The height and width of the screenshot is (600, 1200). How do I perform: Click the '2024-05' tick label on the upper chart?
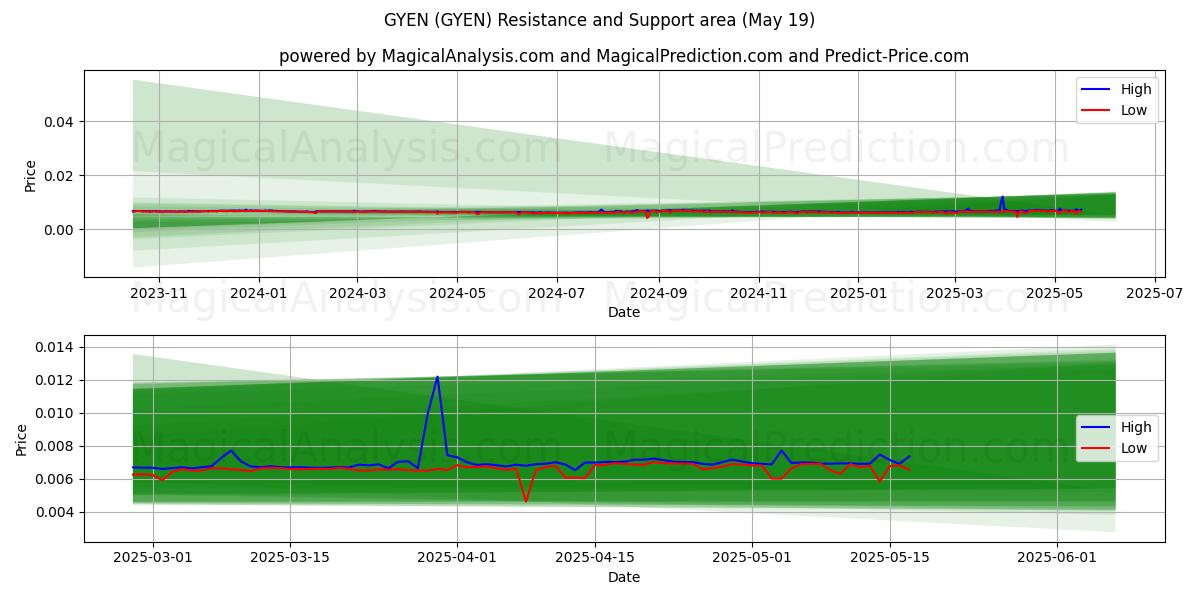coord(457,294)
